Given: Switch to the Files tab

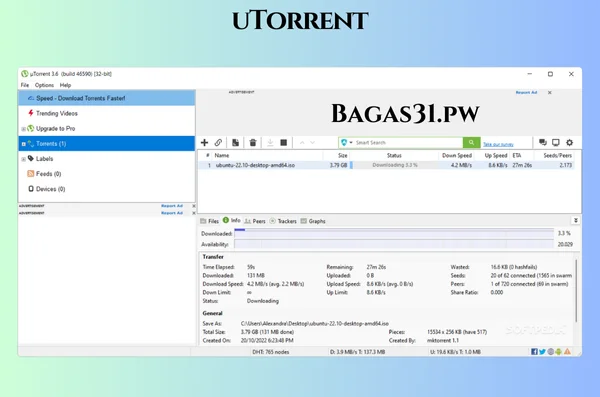Looking at the screenshot, I should tap(209, 221).
